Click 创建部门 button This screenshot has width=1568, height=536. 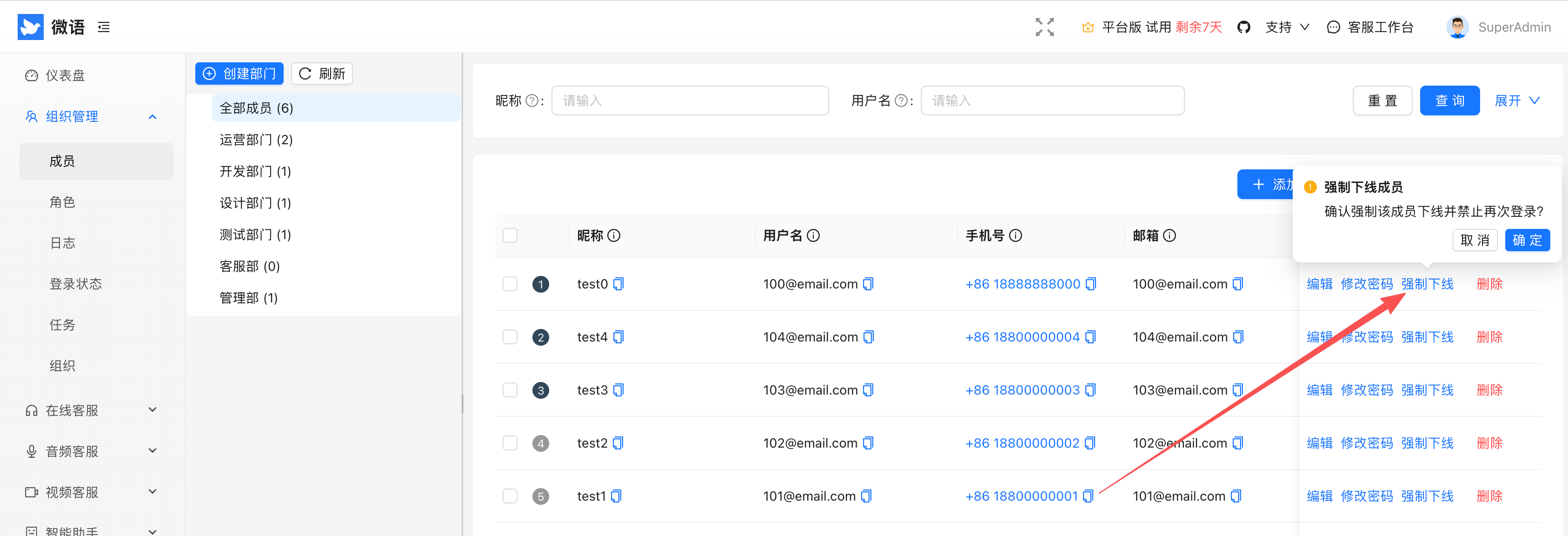click(x=239, y=74)
